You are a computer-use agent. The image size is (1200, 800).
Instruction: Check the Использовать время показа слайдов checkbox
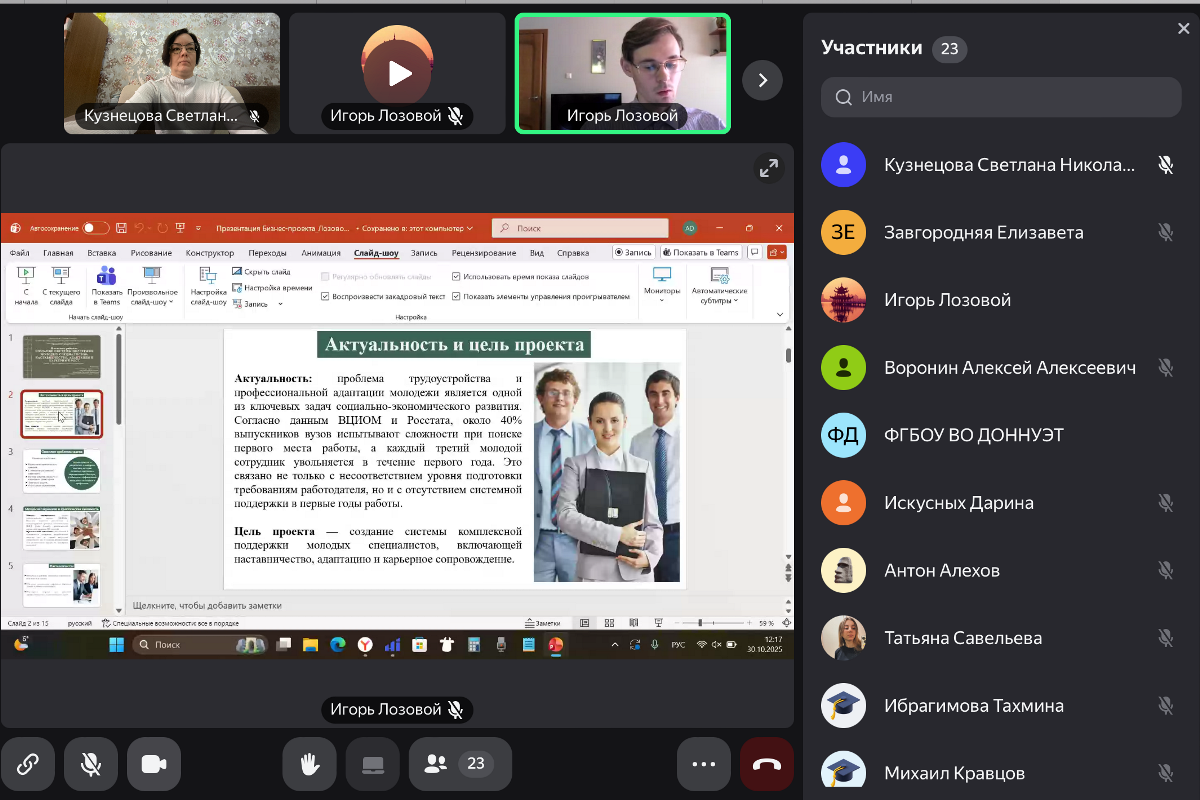point(456,276)
